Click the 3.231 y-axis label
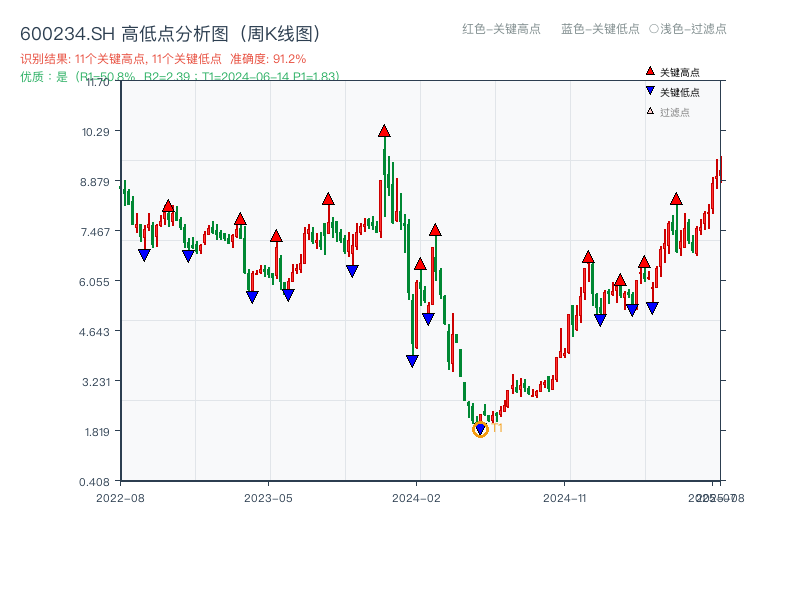 pyautogui.click(x=96, y=382)
